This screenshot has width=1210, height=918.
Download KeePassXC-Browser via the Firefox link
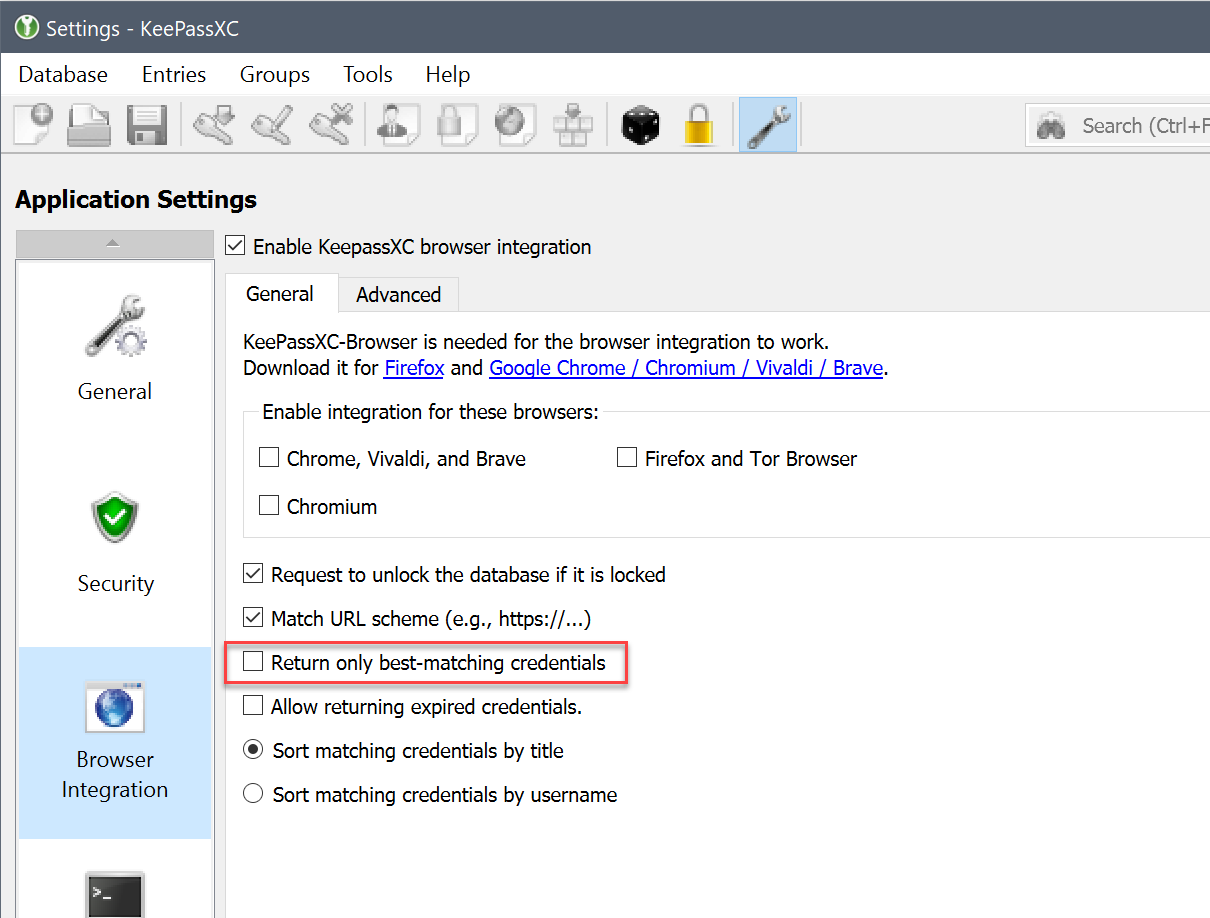tap(413, 368)
